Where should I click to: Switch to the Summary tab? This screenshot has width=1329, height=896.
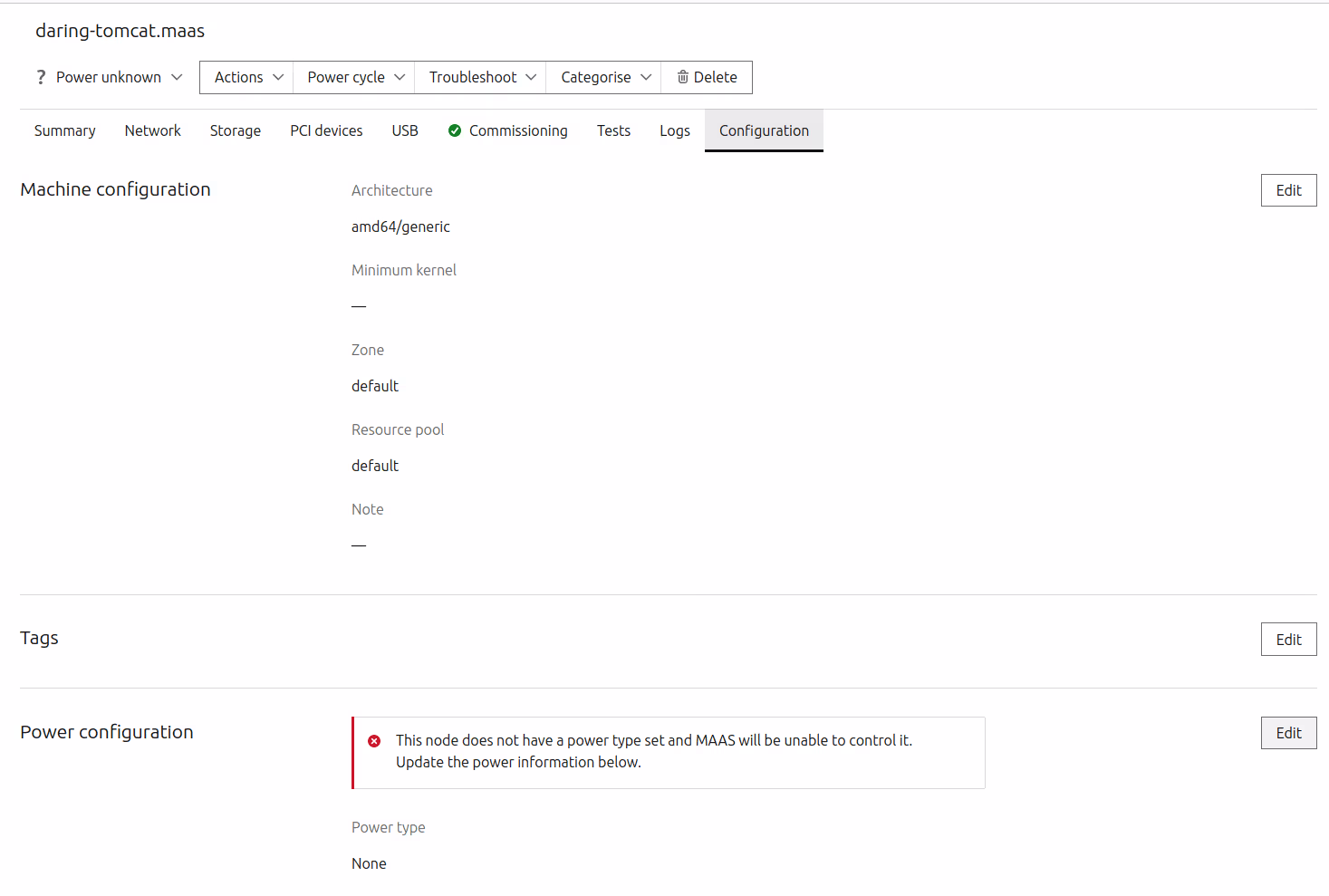(x=65, y=130)
